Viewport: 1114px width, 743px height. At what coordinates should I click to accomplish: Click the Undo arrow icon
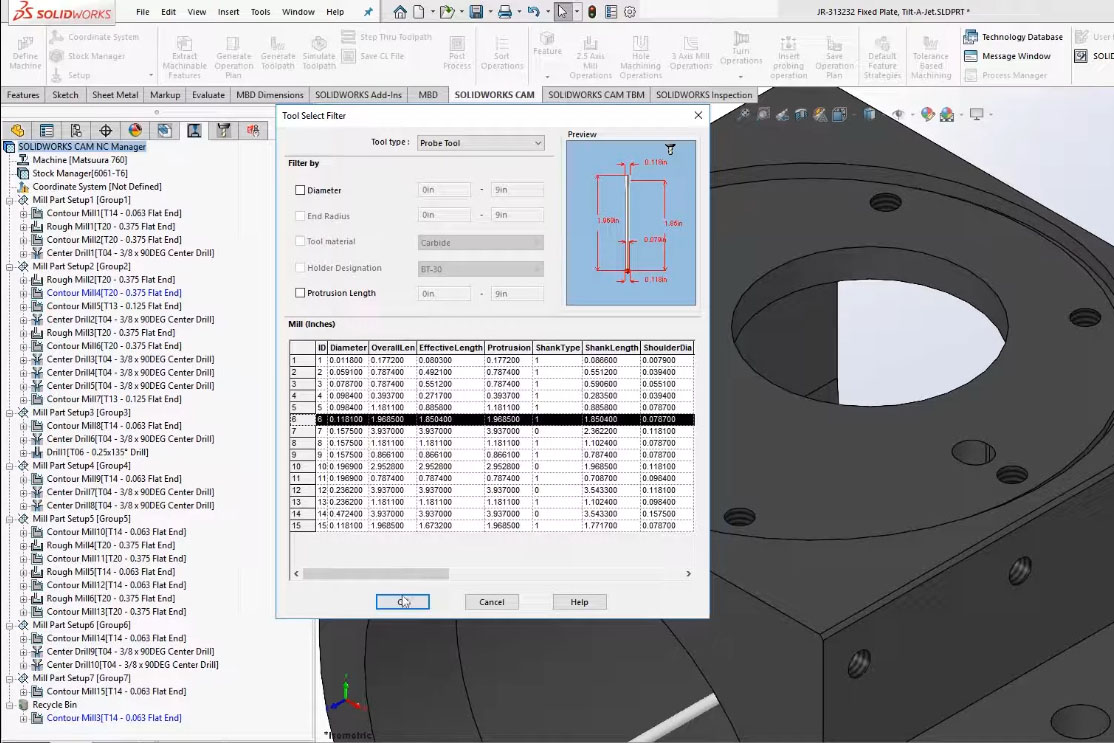534,12
